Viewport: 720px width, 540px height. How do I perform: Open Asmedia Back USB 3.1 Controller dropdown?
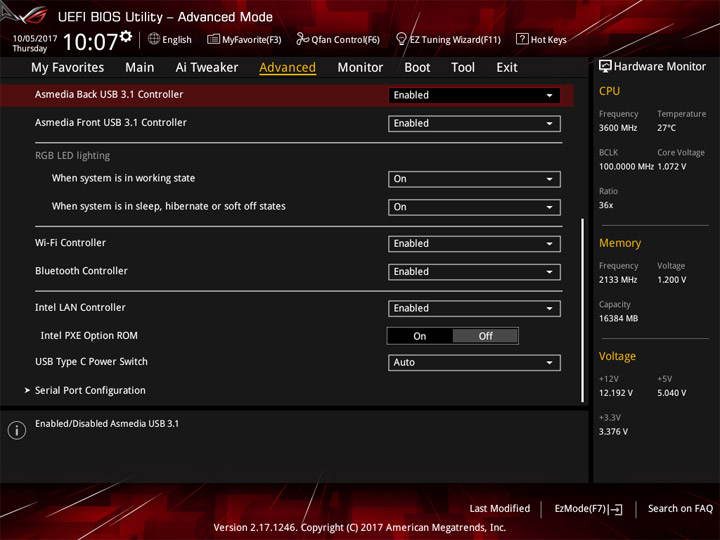[474, 96]
